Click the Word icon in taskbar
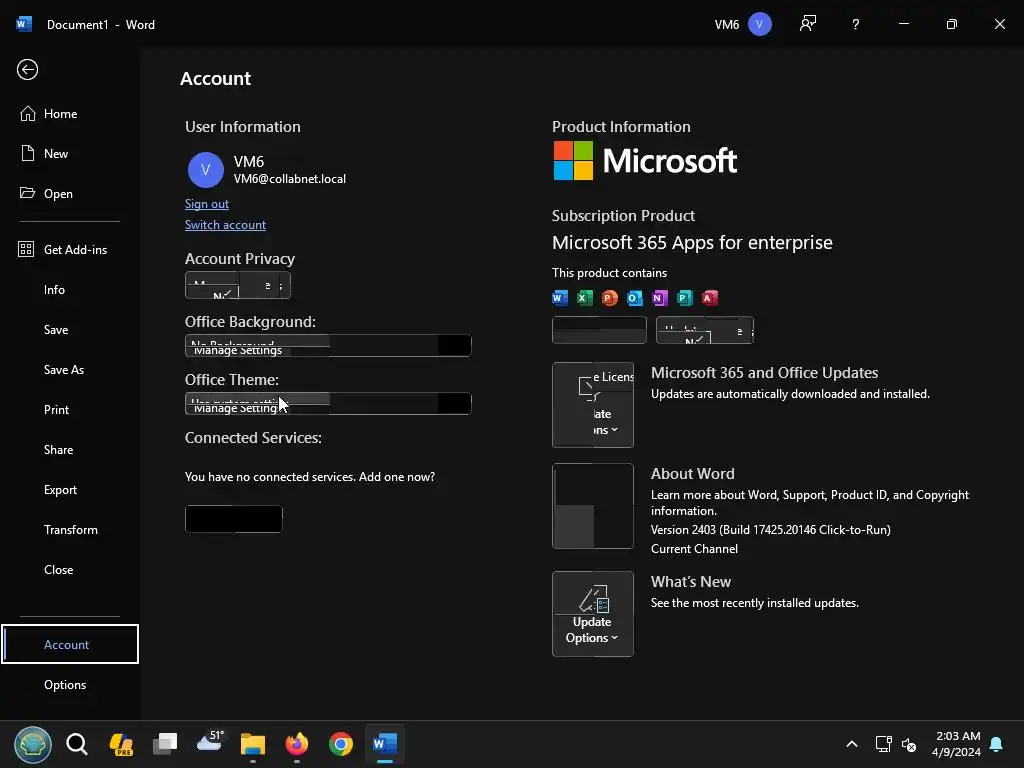Image resolution: width=1024 pixels, height=768 pixels. pyautogui.click(x=385, y=744)
